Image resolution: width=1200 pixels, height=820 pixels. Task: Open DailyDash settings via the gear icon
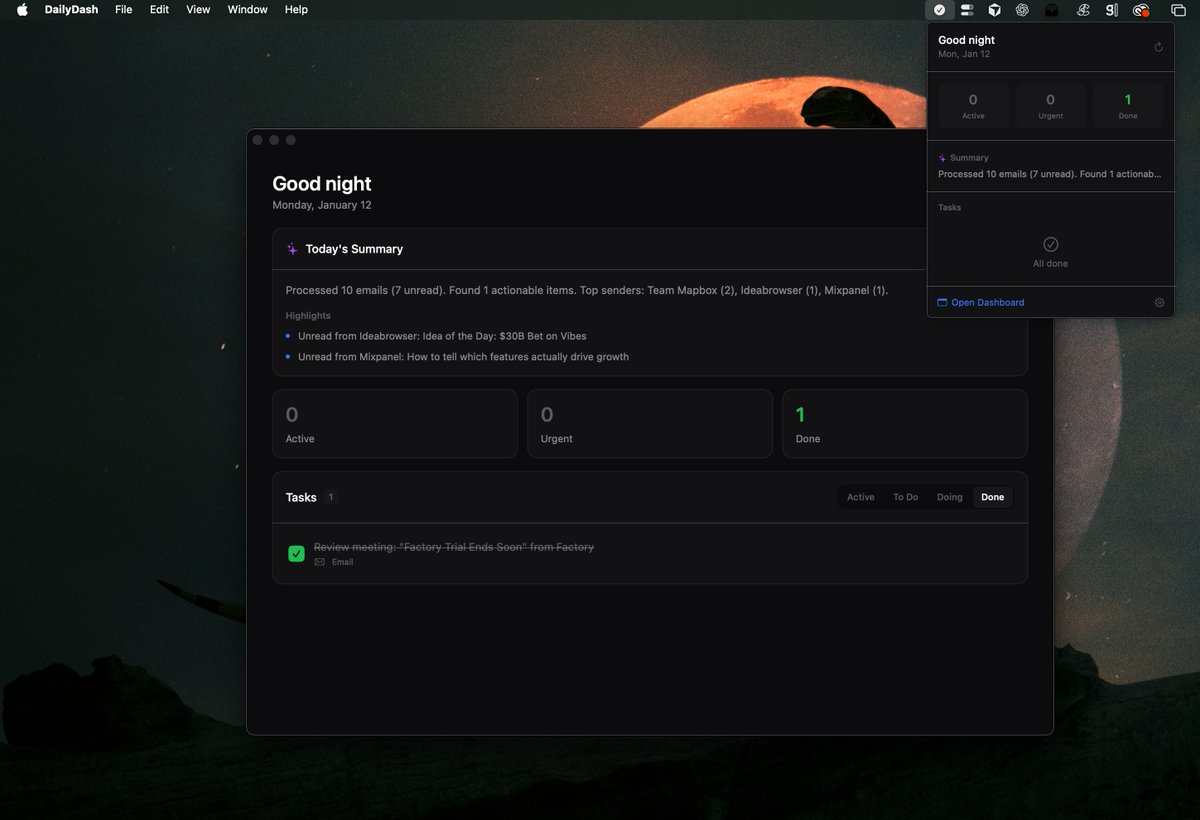coord(1159,302)
